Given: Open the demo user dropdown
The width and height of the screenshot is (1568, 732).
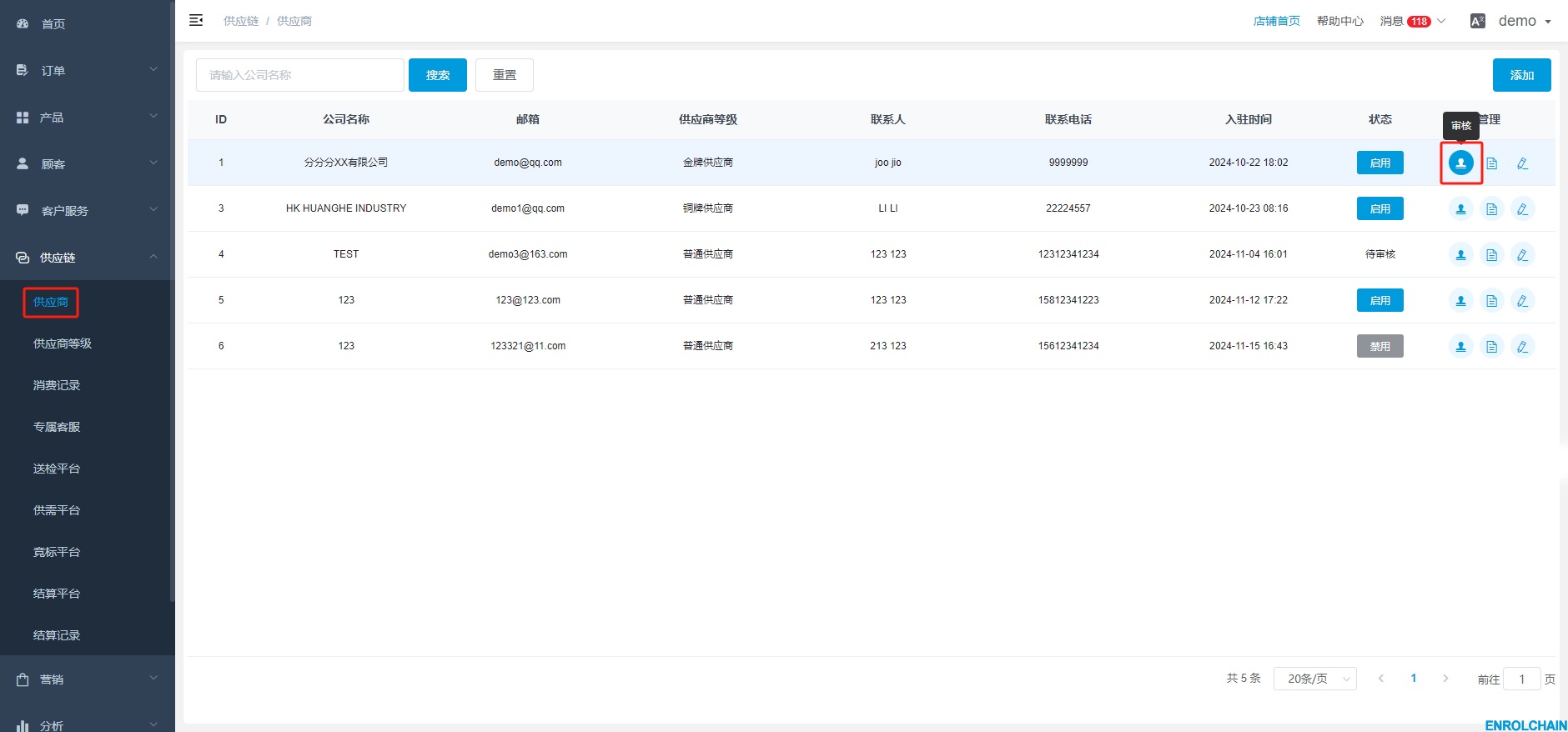Looking at the screenshot, I should (1525, 22).
